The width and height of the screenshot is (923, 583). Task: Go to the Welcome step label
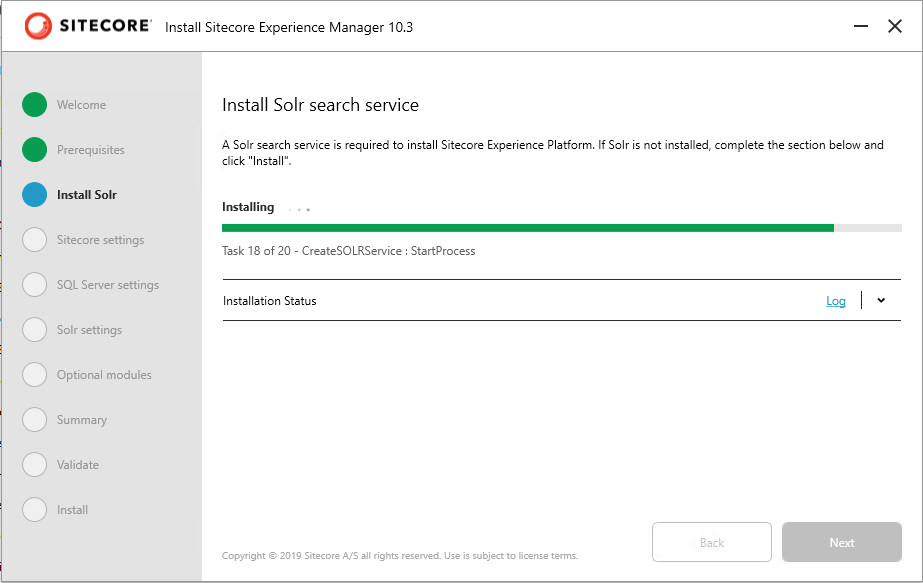tap(81, 105)
